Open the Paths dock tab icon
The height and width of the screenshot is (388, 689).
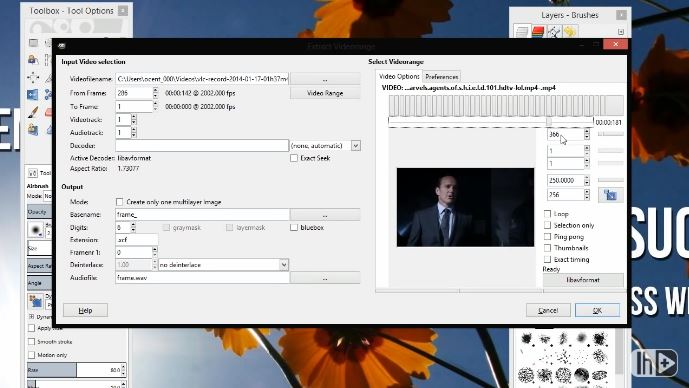click(x=554, y=32)
